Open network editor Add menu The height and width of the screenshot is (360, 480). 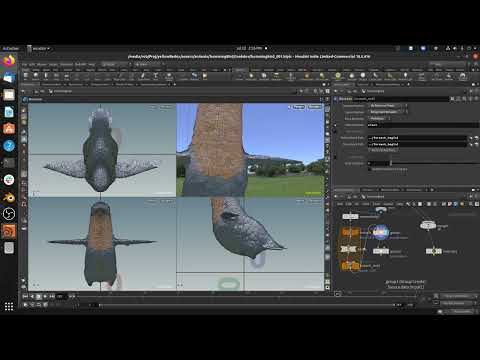(x=340, y=204)
